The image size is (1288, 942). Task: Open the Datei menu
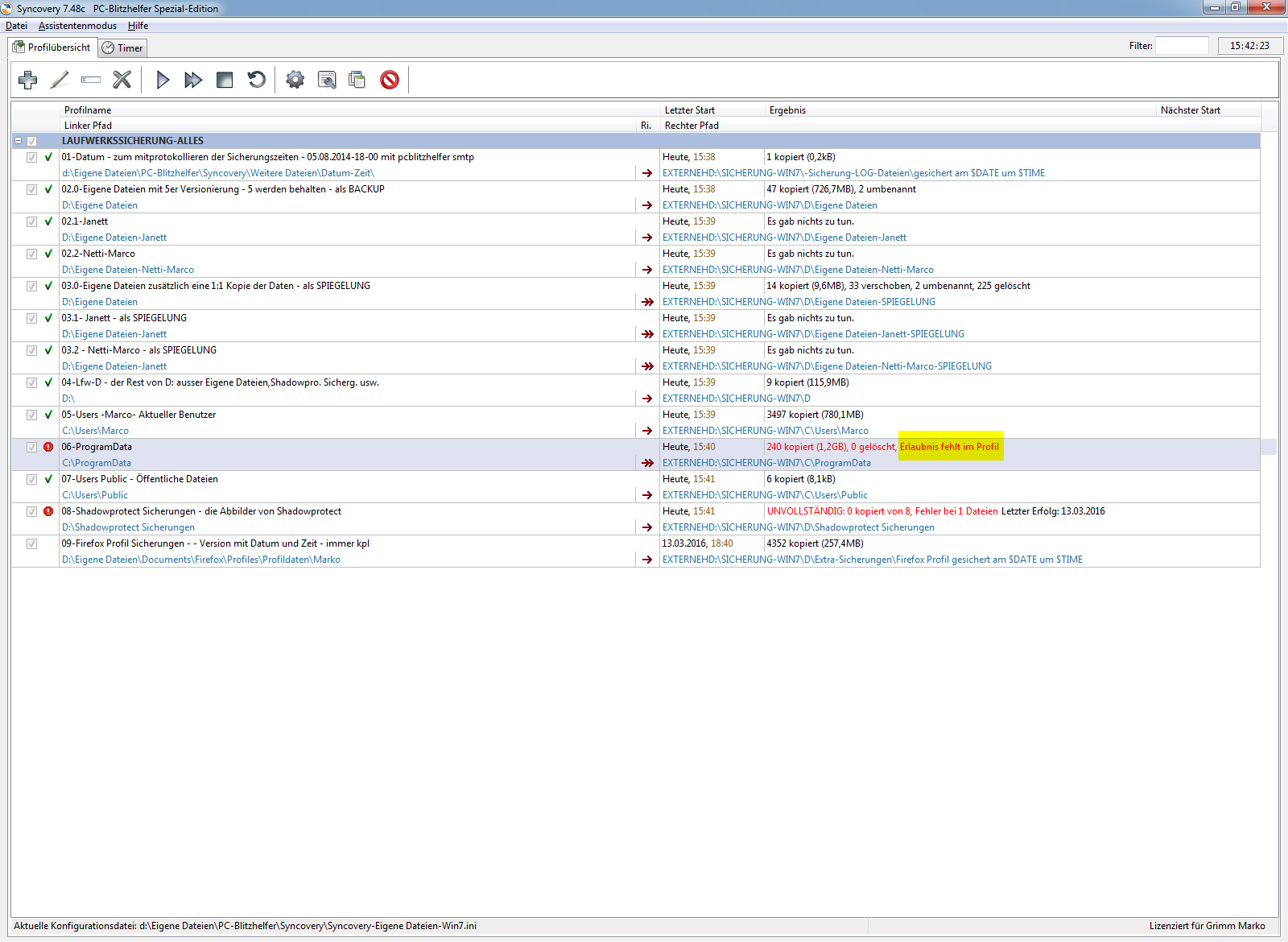coord(16,26)
